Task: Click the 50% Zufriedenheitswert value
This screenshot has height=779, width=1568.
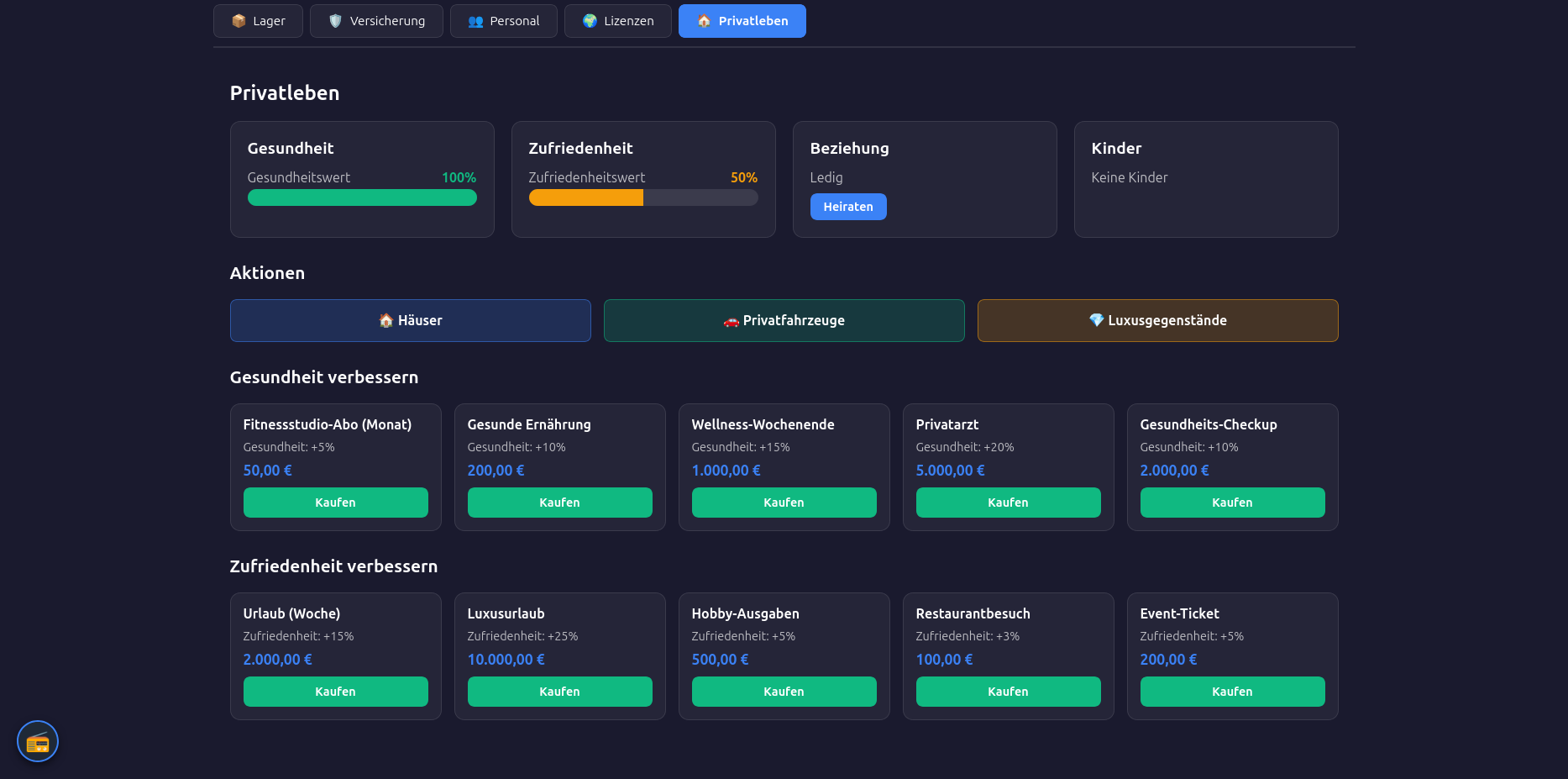Action: click(x=744, y=177)
